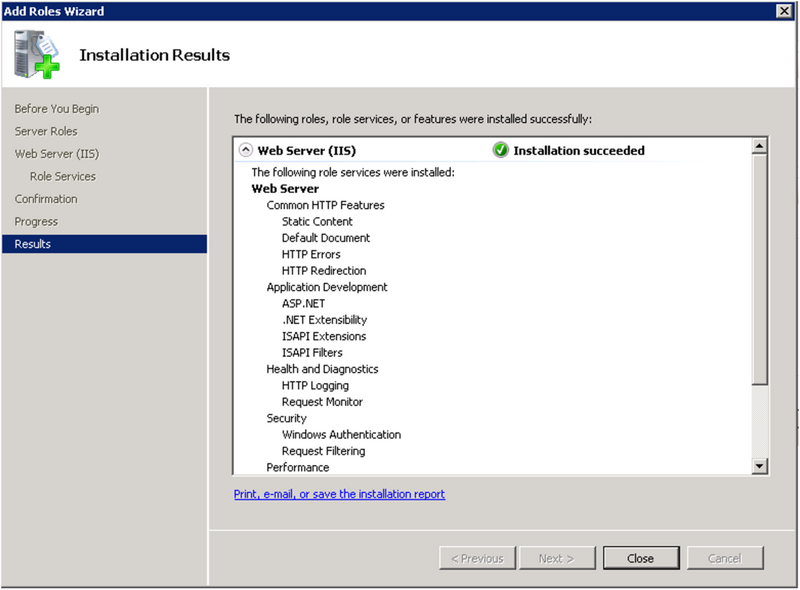Click the green Installation succeeded checkmark icon
The width and height of the screenshot is (800, 590).
pyautogui.click(x=500, y=150)
